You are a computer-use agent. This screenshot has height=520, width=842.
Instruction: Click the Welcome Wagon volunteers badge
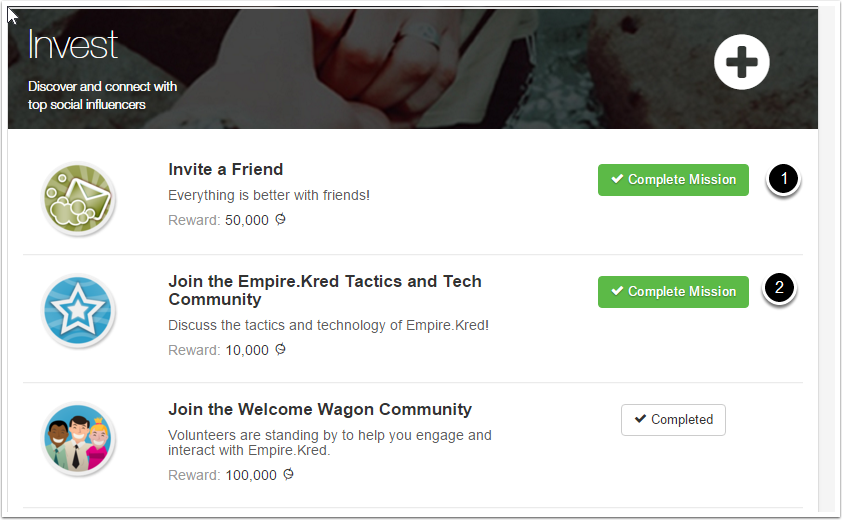tap(80, 439)
